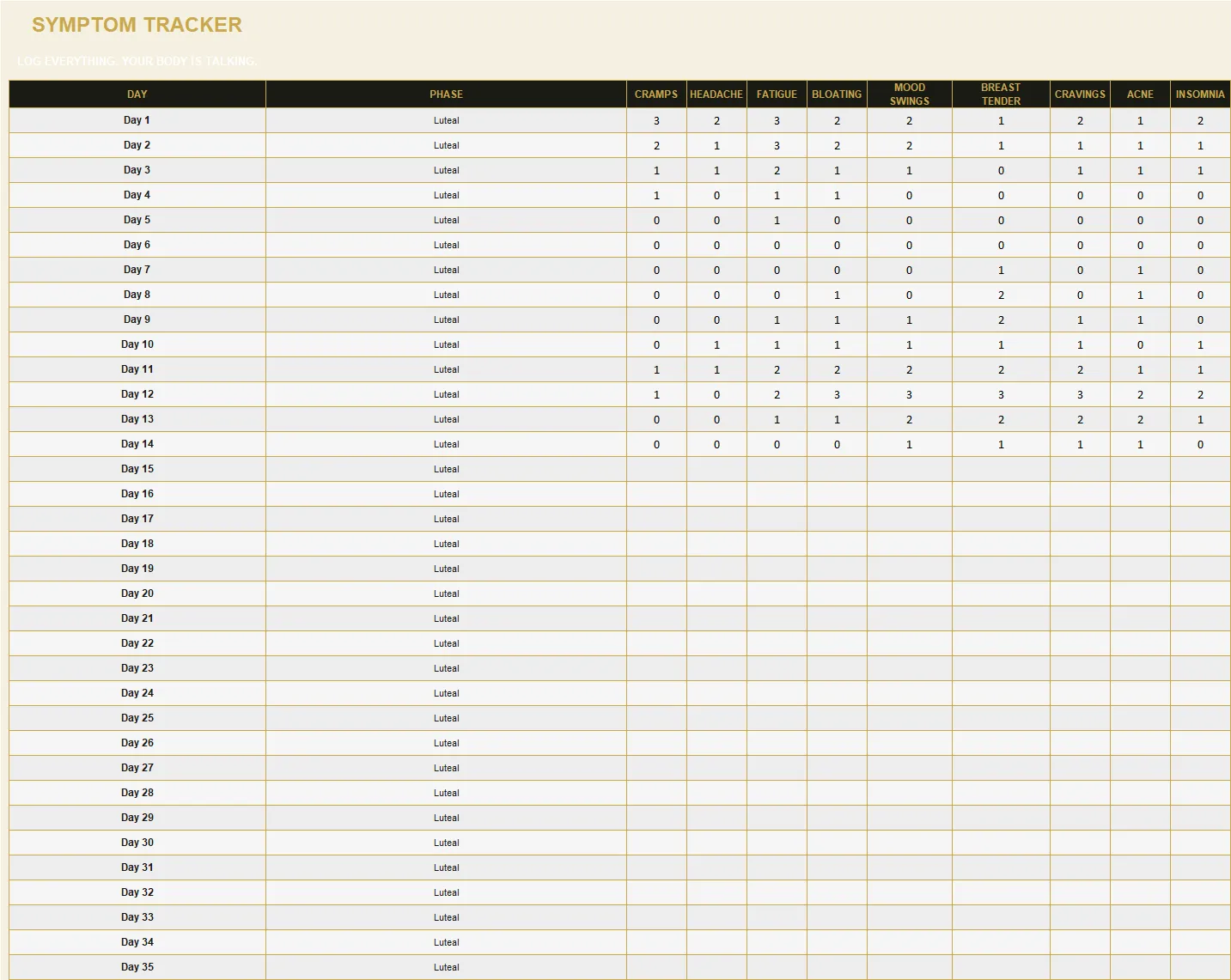Click the SYMPTOM TRACKER title
Screen dimensions: 1231x980
click(x=137, y=25)
